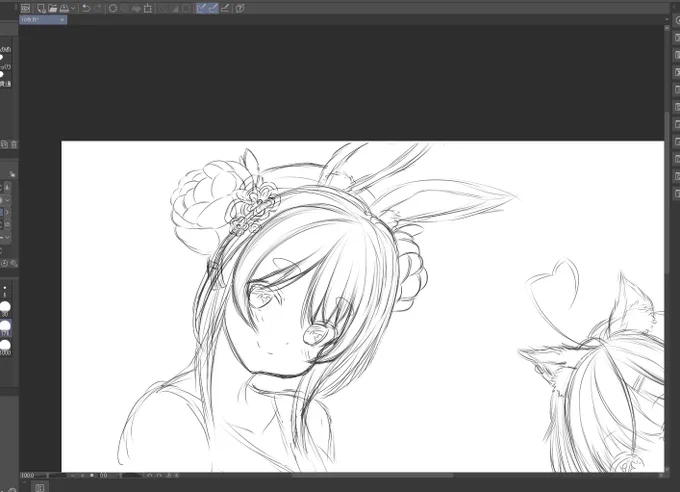Click the invert selection toolbar icon
The height and width of the screenshot is (492, 680).
point(175,8)
